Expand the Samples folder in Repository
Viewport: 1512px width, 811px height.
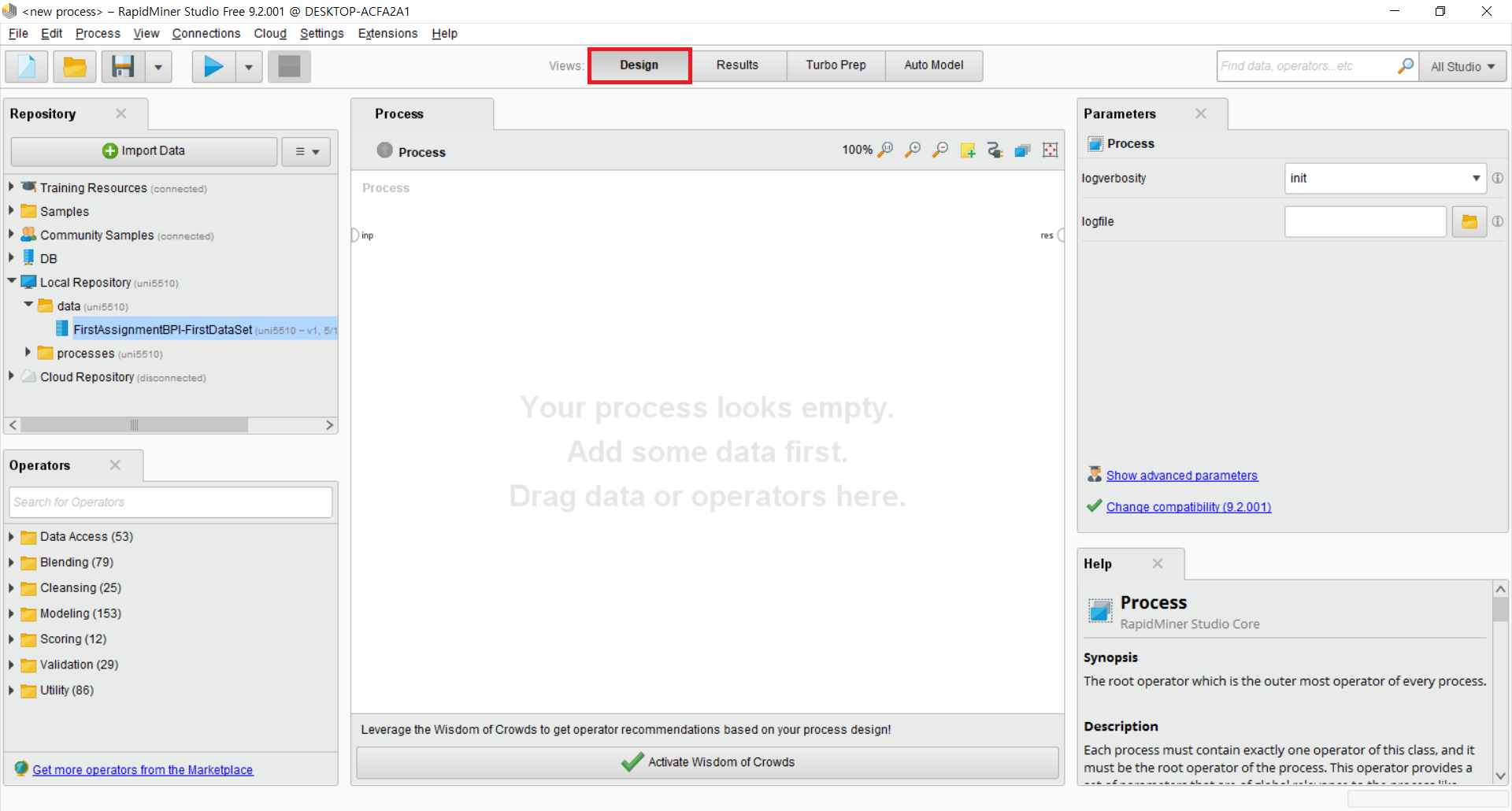click(x=11, y=211)
